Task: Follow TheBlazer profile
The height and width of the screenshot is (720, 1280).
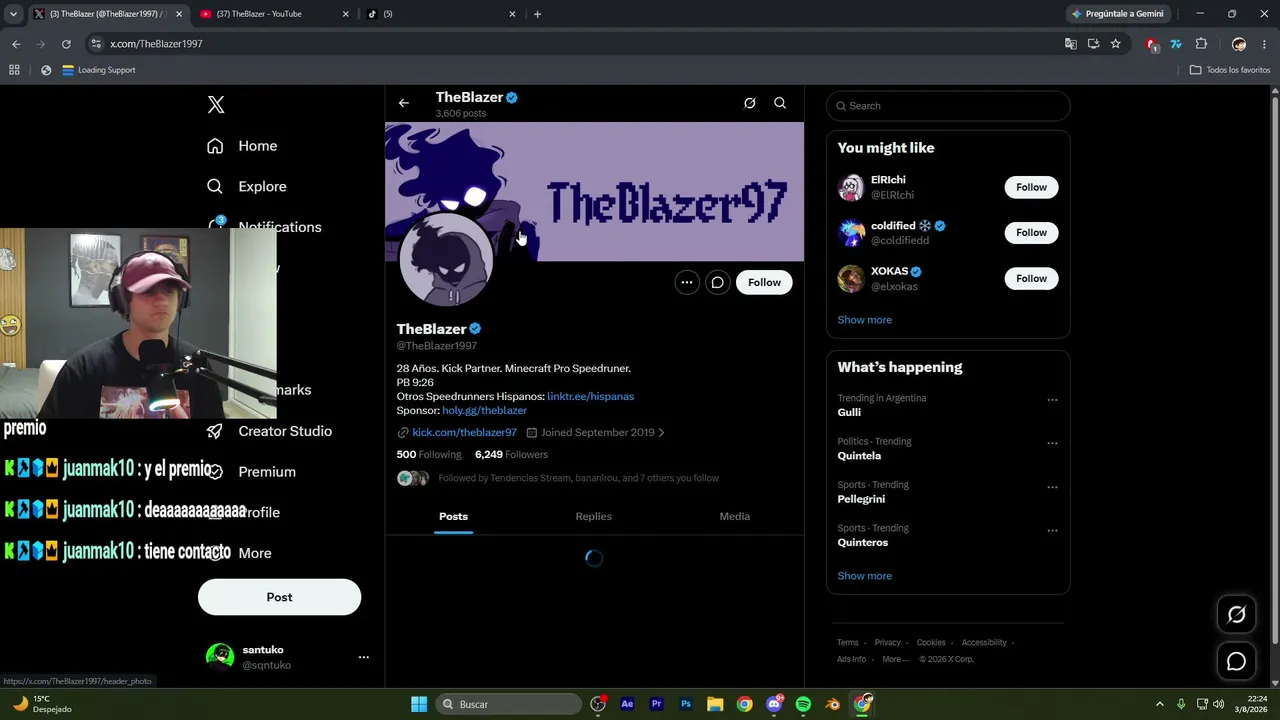Action: 764,282
